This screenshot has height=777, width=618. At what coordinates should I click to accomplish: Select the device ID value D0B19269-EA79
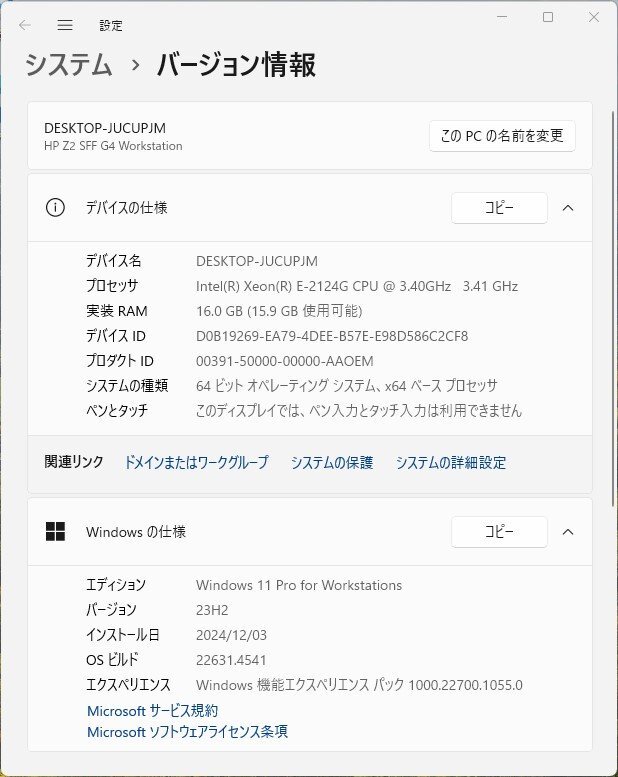coord(332,336)
